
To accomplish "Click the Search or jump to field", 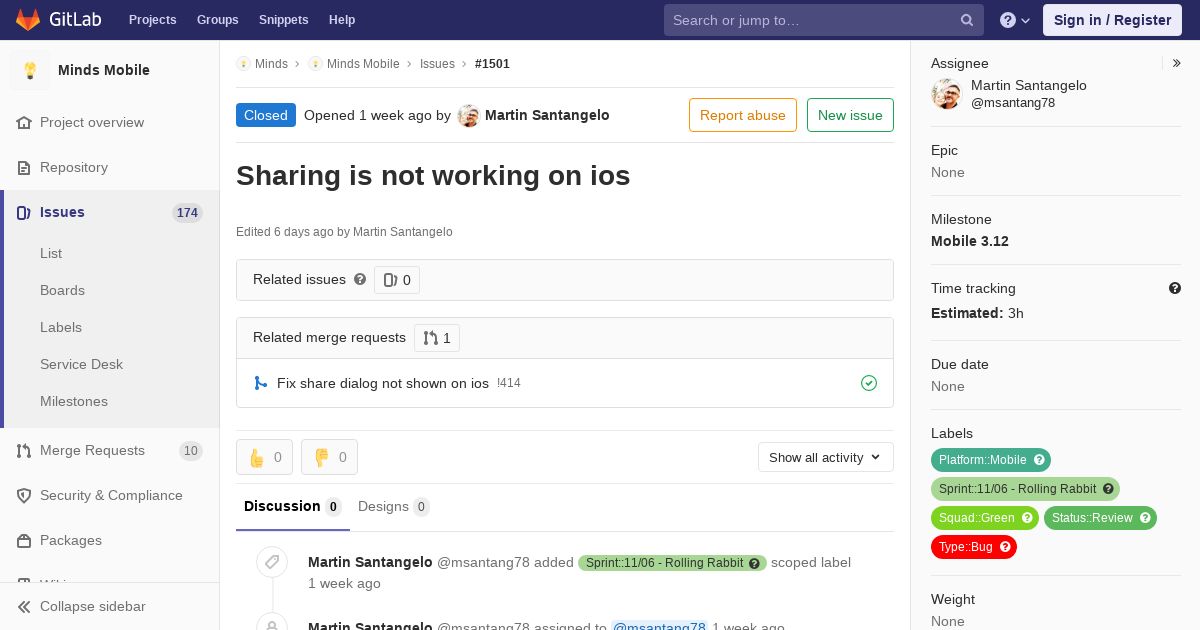I will point(824,20).
